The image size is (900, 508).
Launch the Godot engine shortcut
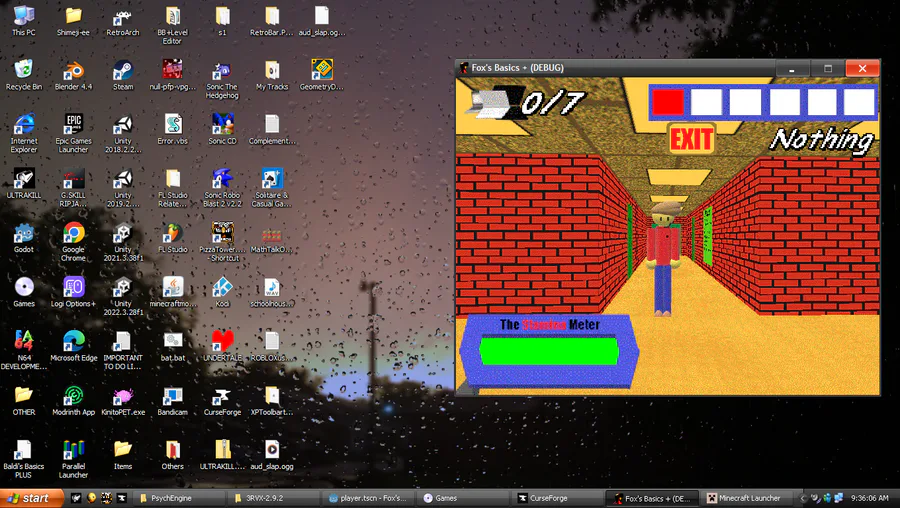click(x=24, y=238)
